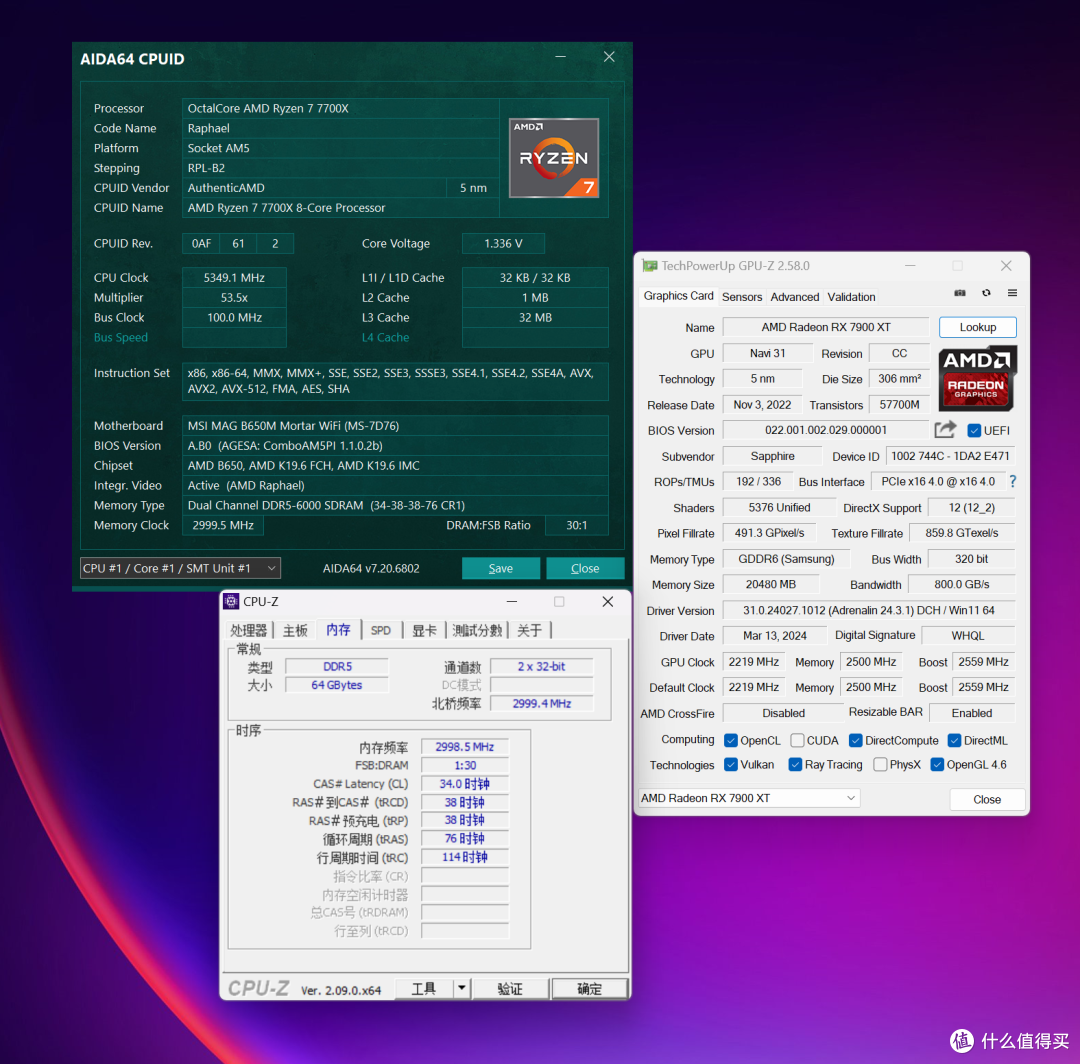The image size is (1080, 1064).
Task: Click the 验证 button in CPU-Z
Action: pyautogui.click(x=510, y=988)
